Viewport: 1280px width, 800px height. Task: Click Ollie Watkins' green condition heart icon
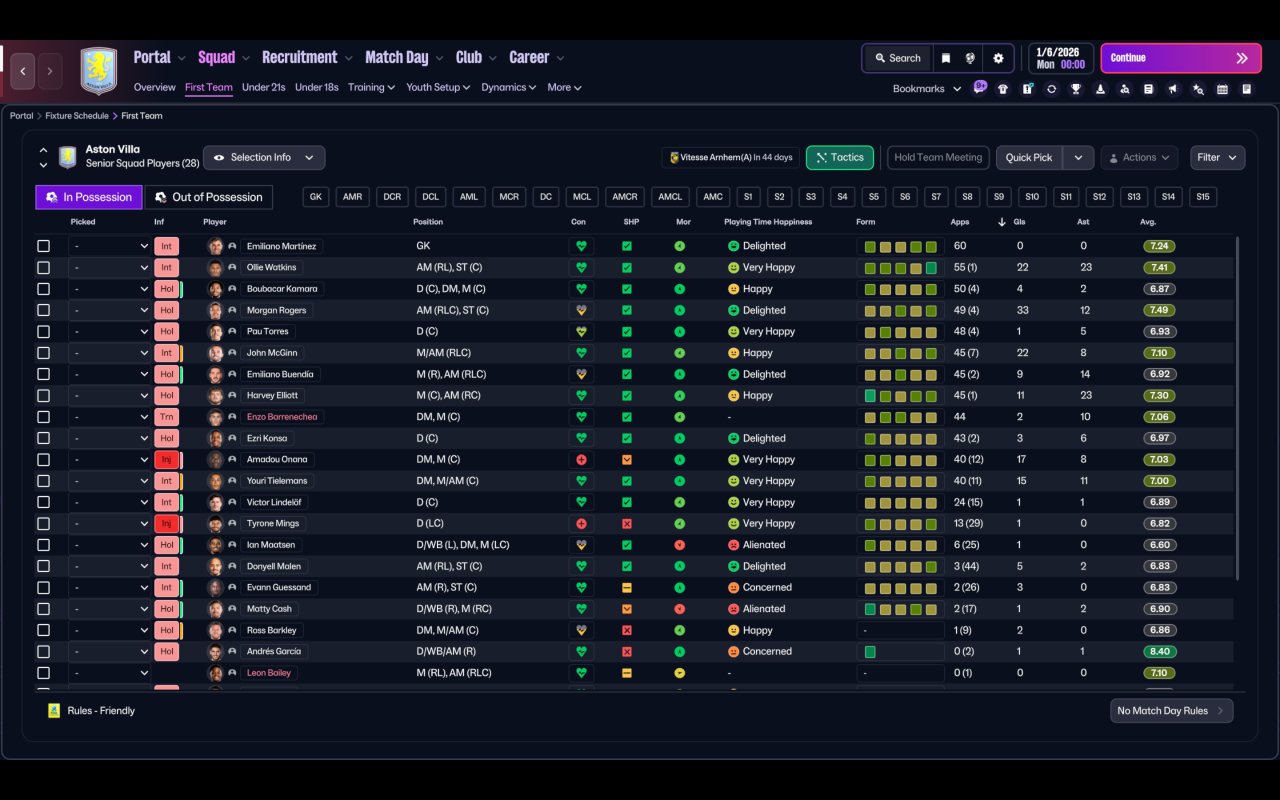(580, 267)
